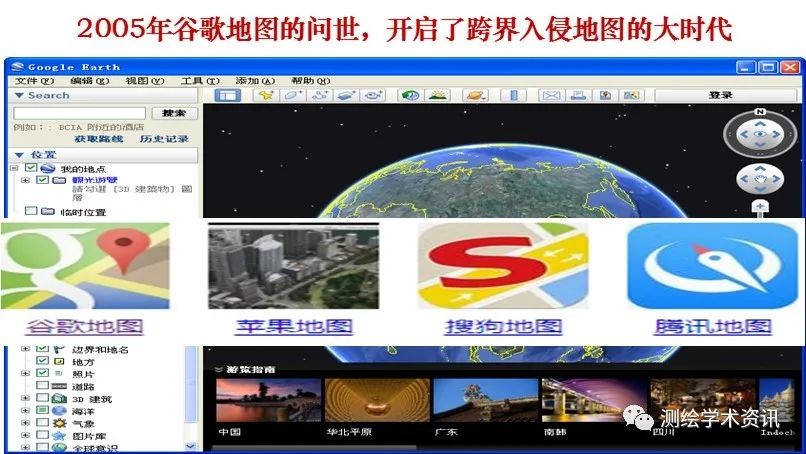
Task: Expand the 边界和地名 layer node
Action: [25, 349]
